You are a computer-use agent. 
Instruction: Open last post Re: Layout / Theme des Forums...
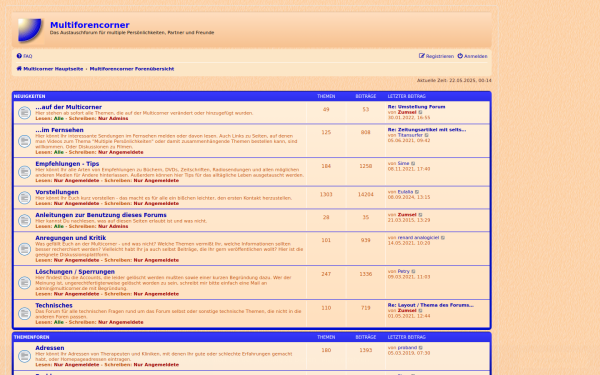tap(430, 305)
